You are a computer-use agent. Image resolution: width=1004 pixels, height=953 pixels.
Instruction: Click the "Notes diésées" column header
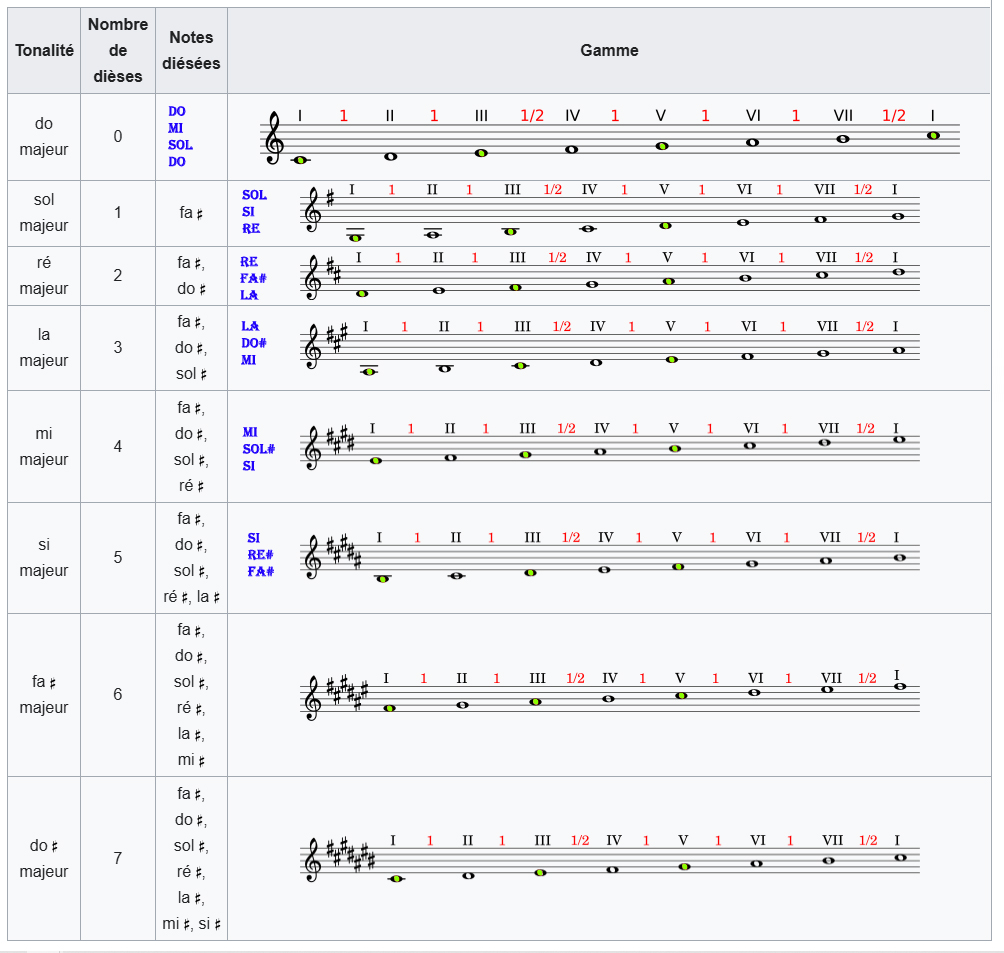(191, 51)
